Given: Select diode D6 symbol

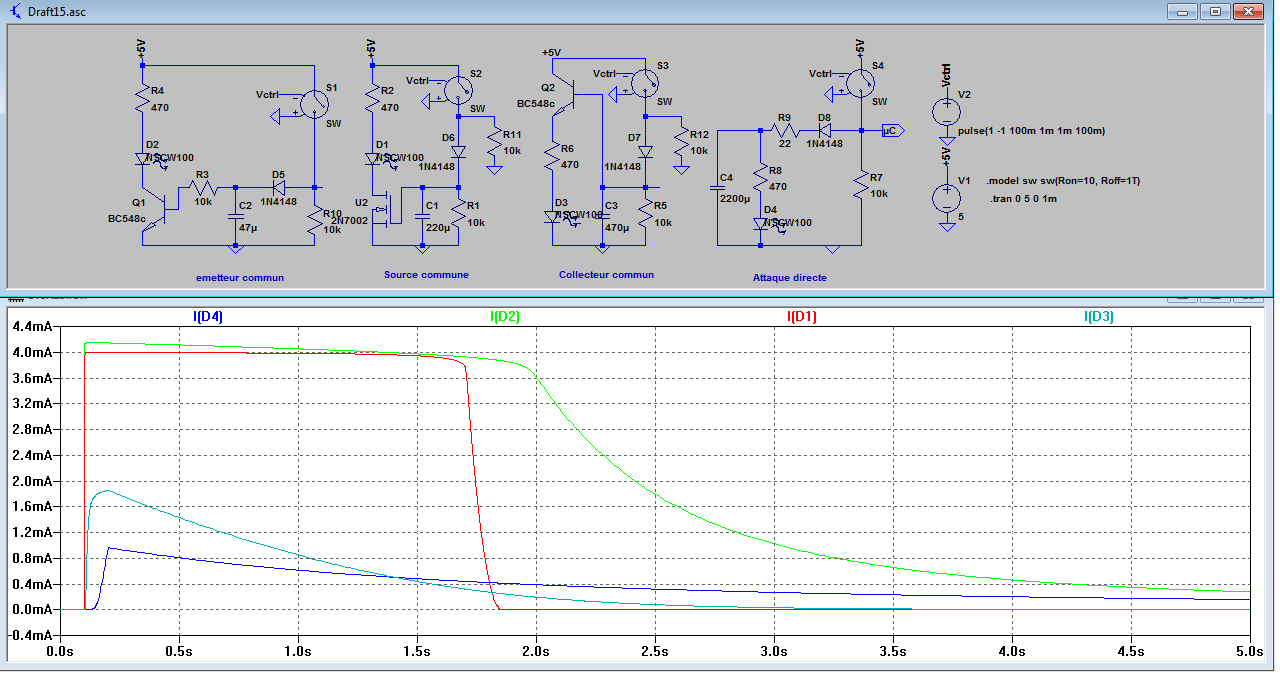Looking at the screenshot, I should pos(457,152).
